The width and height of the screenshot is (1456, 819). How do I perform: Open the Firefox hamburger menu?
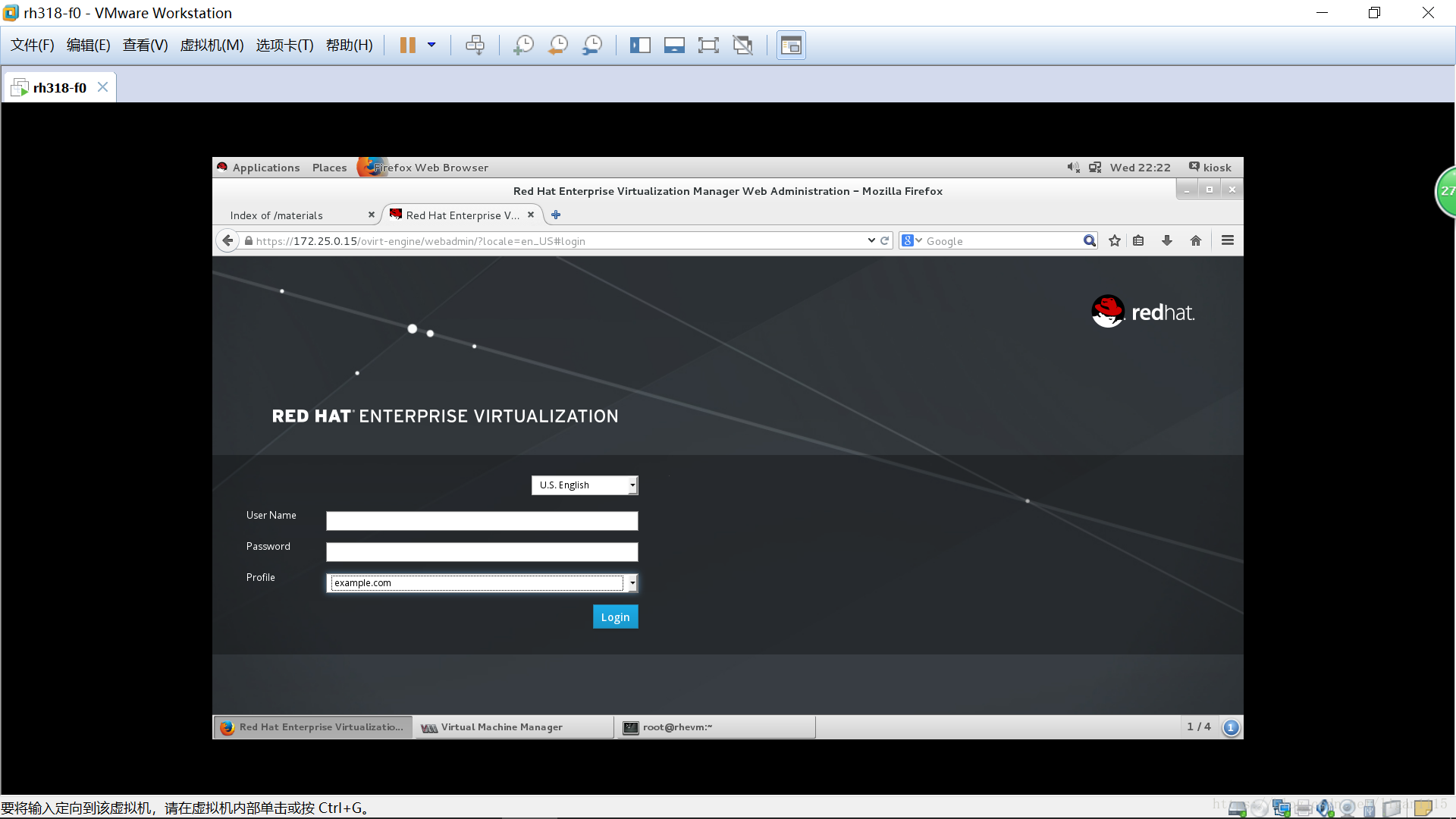coord(1228,240)
